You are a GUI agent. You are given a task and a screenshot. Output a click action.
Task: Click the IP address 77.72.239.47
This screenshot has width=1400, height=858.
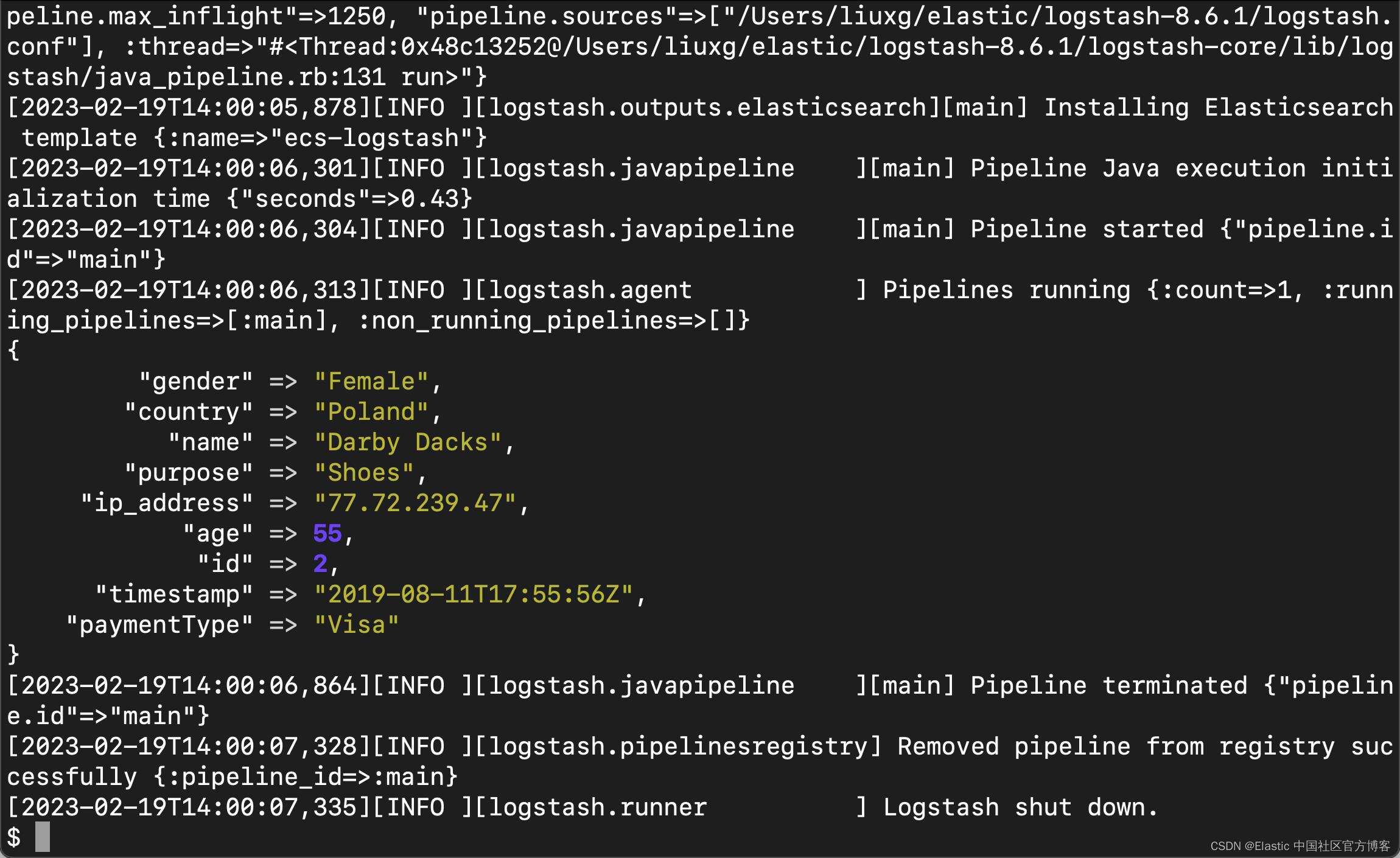click(x=415, y=503)
